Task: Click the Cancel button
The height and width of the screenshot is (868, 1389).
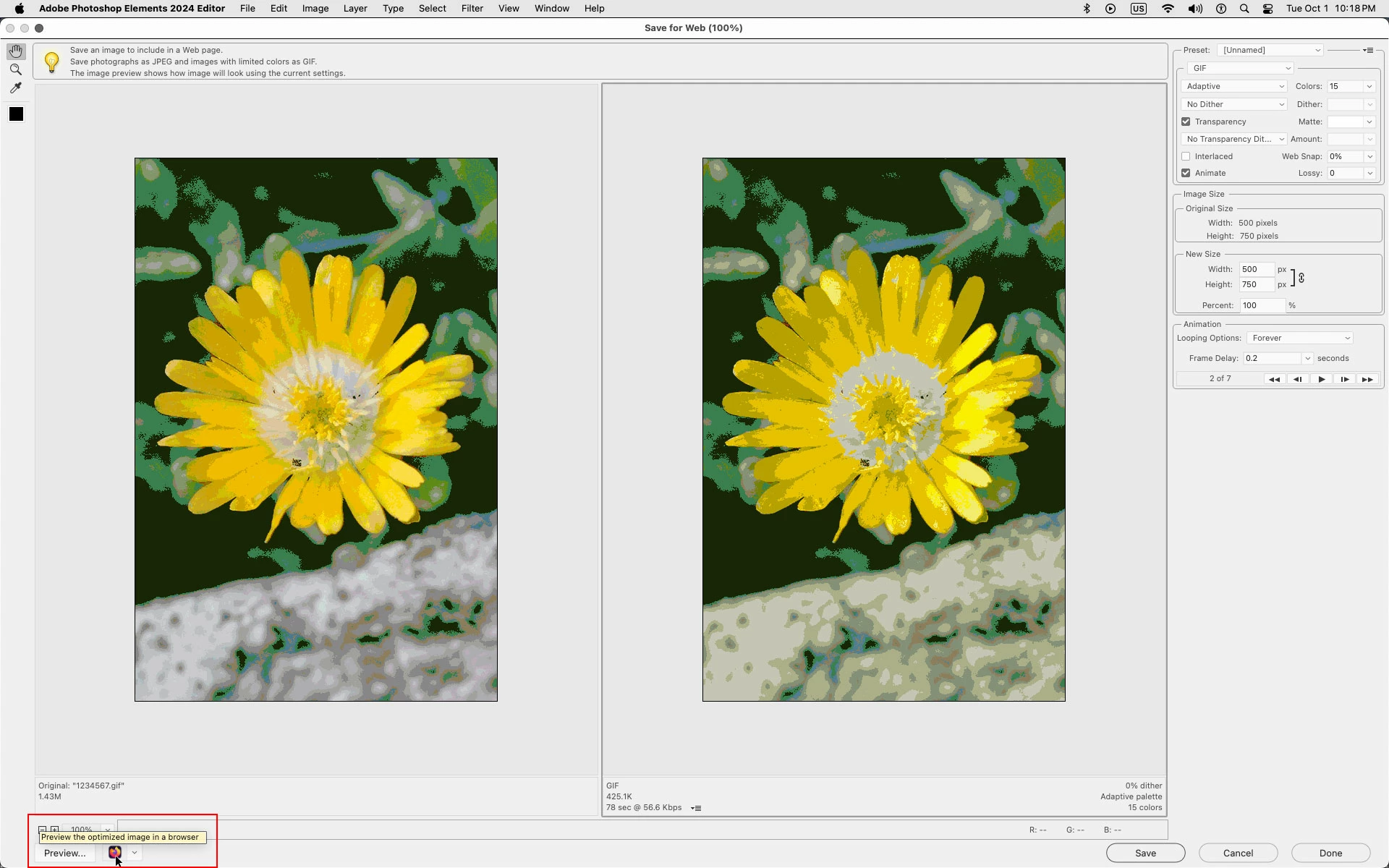Action: pyautogui.click(x=1238, y=853)
